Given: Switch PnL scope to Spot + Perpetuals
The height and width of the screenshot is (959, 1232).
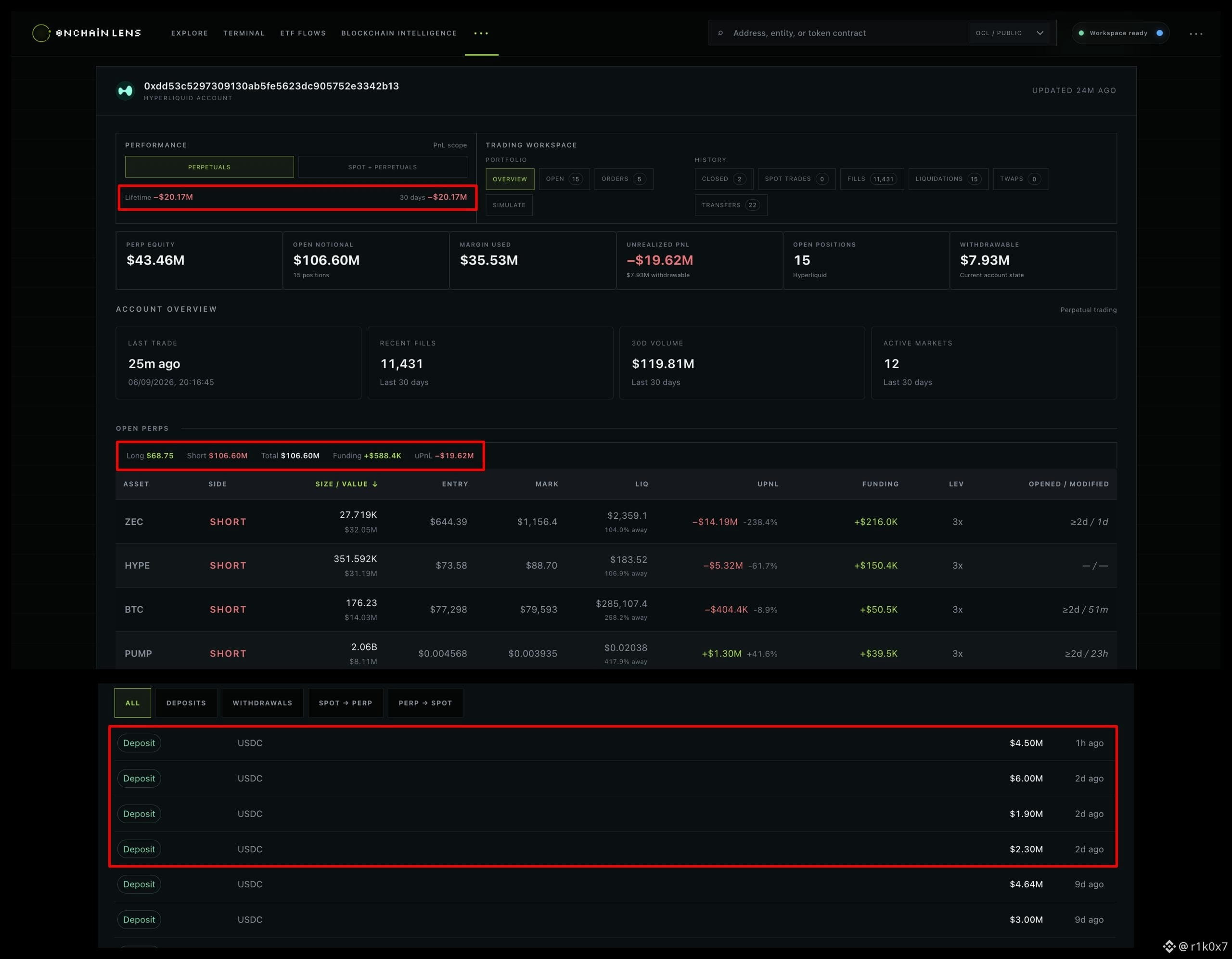Looking at the screenshot, I should (x=383, y=167).
